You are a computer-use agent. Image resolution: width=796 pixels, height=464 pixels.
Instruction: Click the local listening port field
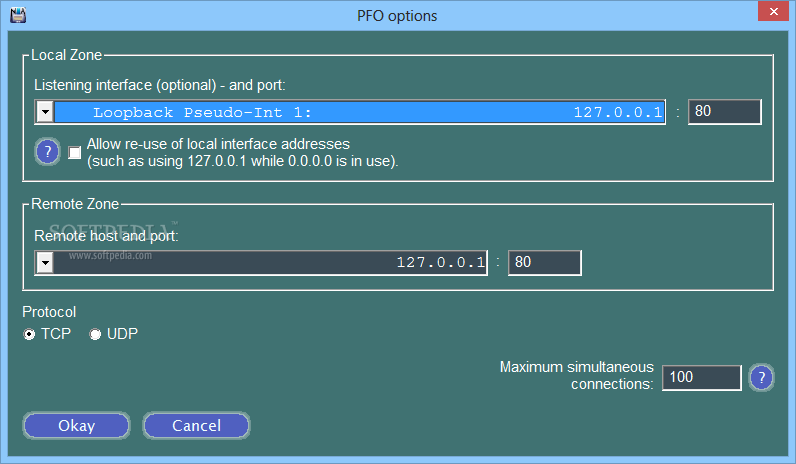tap(724, 112)
